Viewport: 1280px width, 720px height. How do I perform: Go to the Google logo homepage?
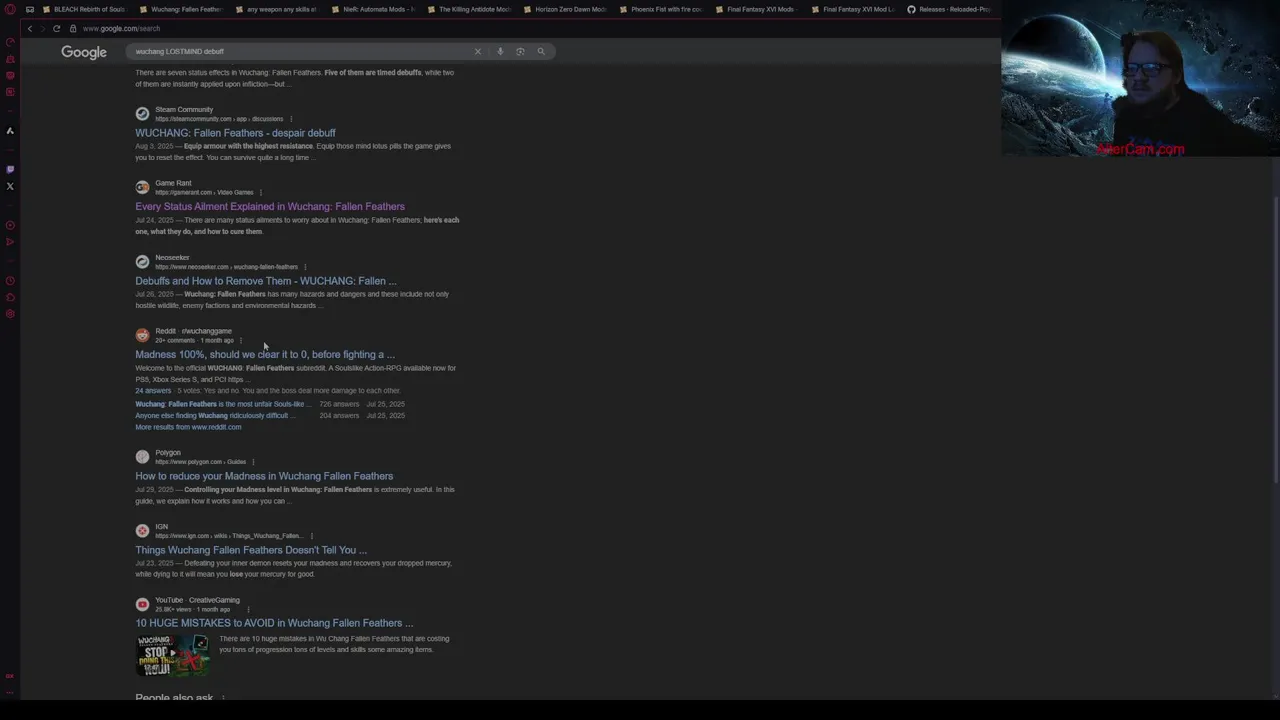(x=84, y=52)
